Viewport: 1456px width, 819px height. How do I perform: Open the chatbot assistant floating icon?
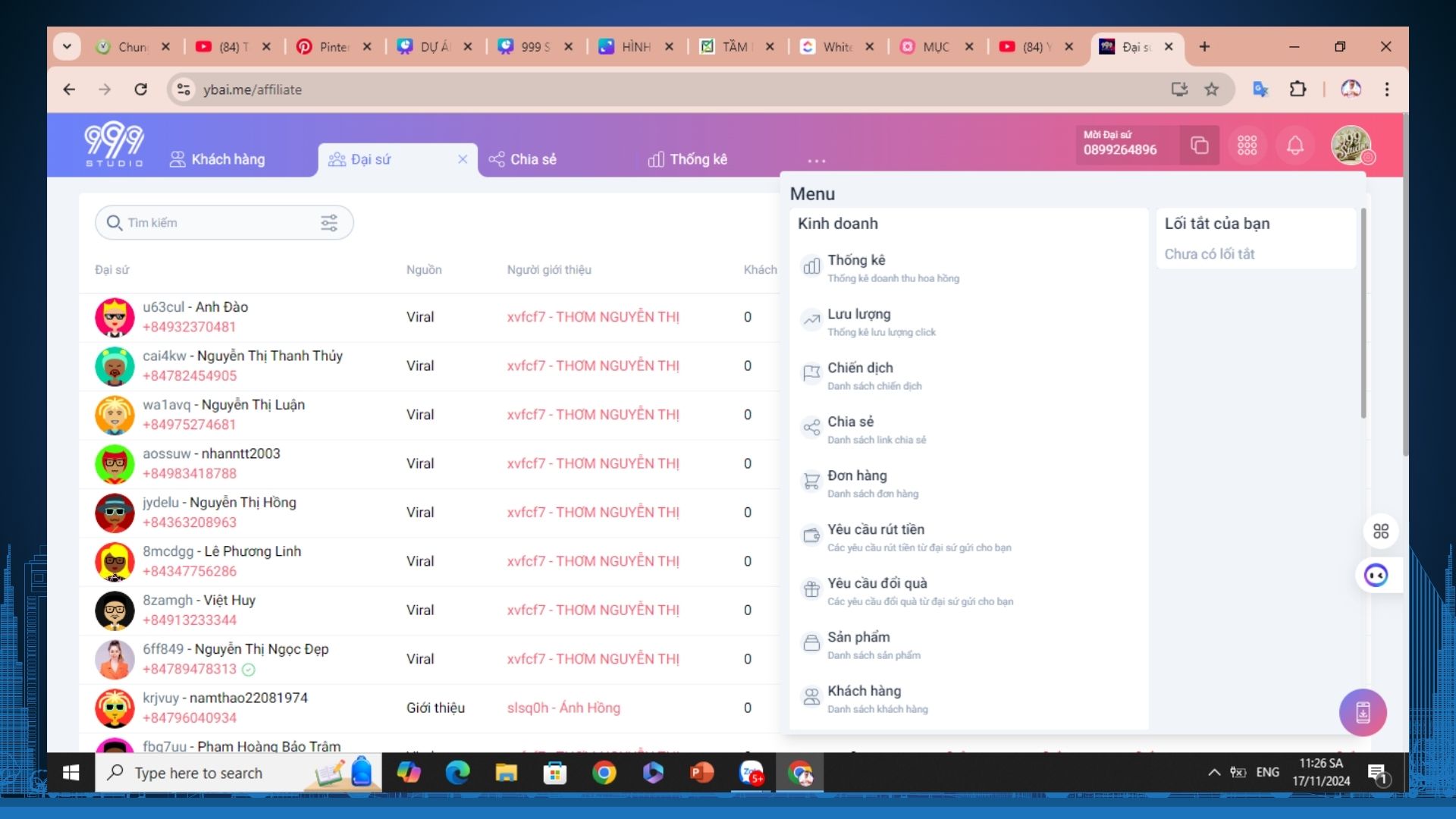point(1376,576)
